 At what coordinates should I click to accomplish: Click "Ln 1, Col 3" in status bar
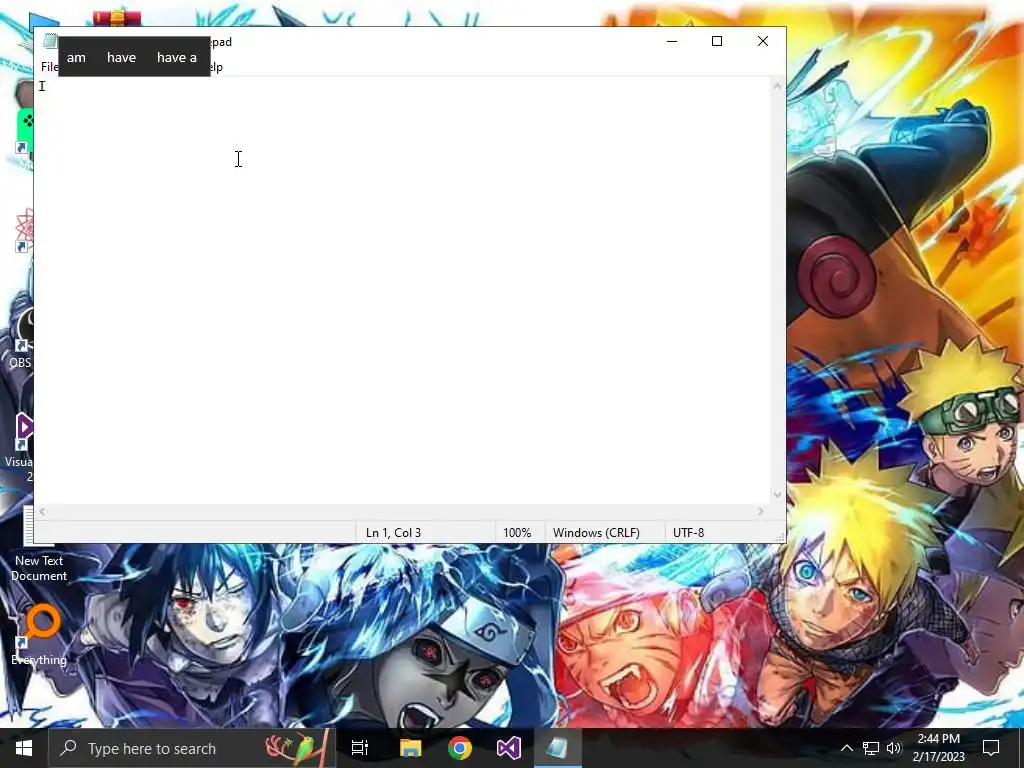click(393, 533)
